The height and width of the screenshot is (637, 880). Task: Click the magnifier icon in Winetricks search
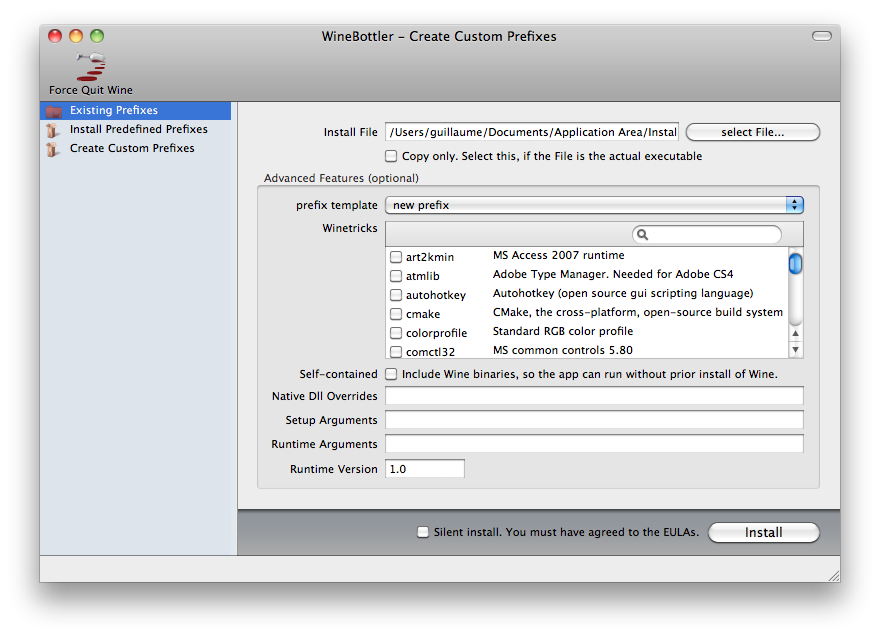(643, 235)
